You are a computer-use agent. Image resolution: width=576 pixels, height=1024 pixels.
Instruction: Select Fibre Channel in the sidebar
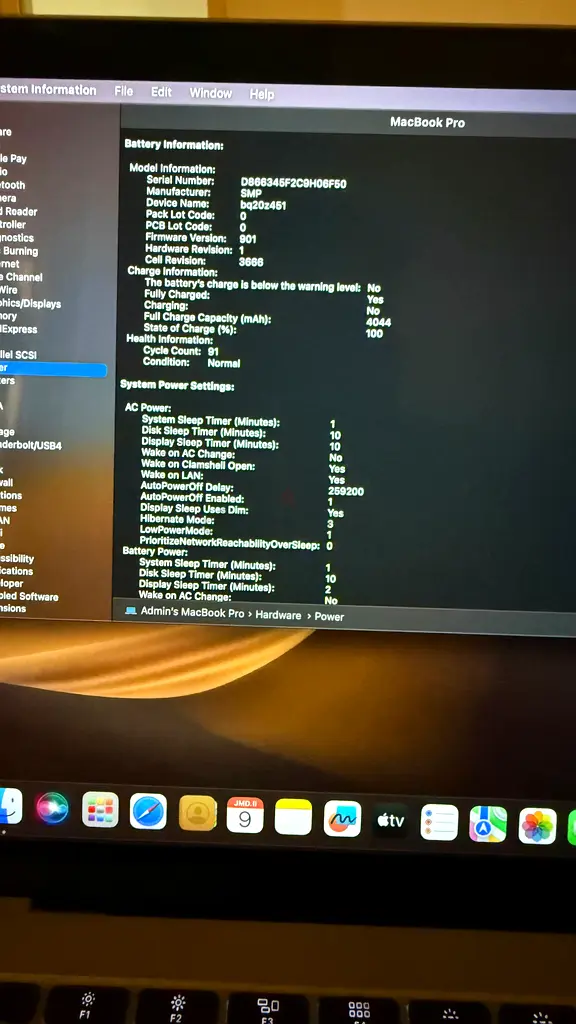tap(21, 277)
